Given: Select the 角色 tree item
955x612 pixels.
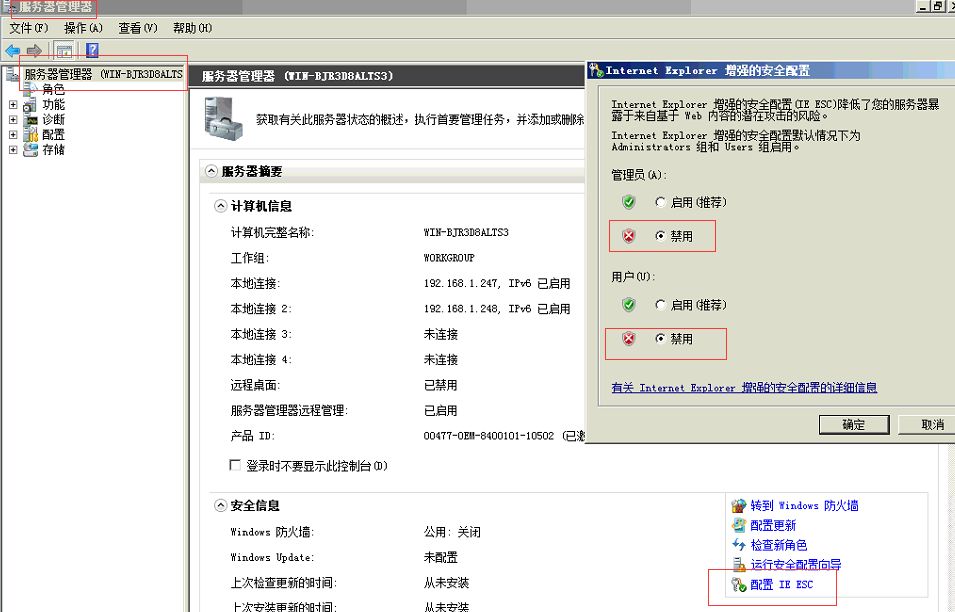Looking at the screenshot, I should [x=54, y=90].
